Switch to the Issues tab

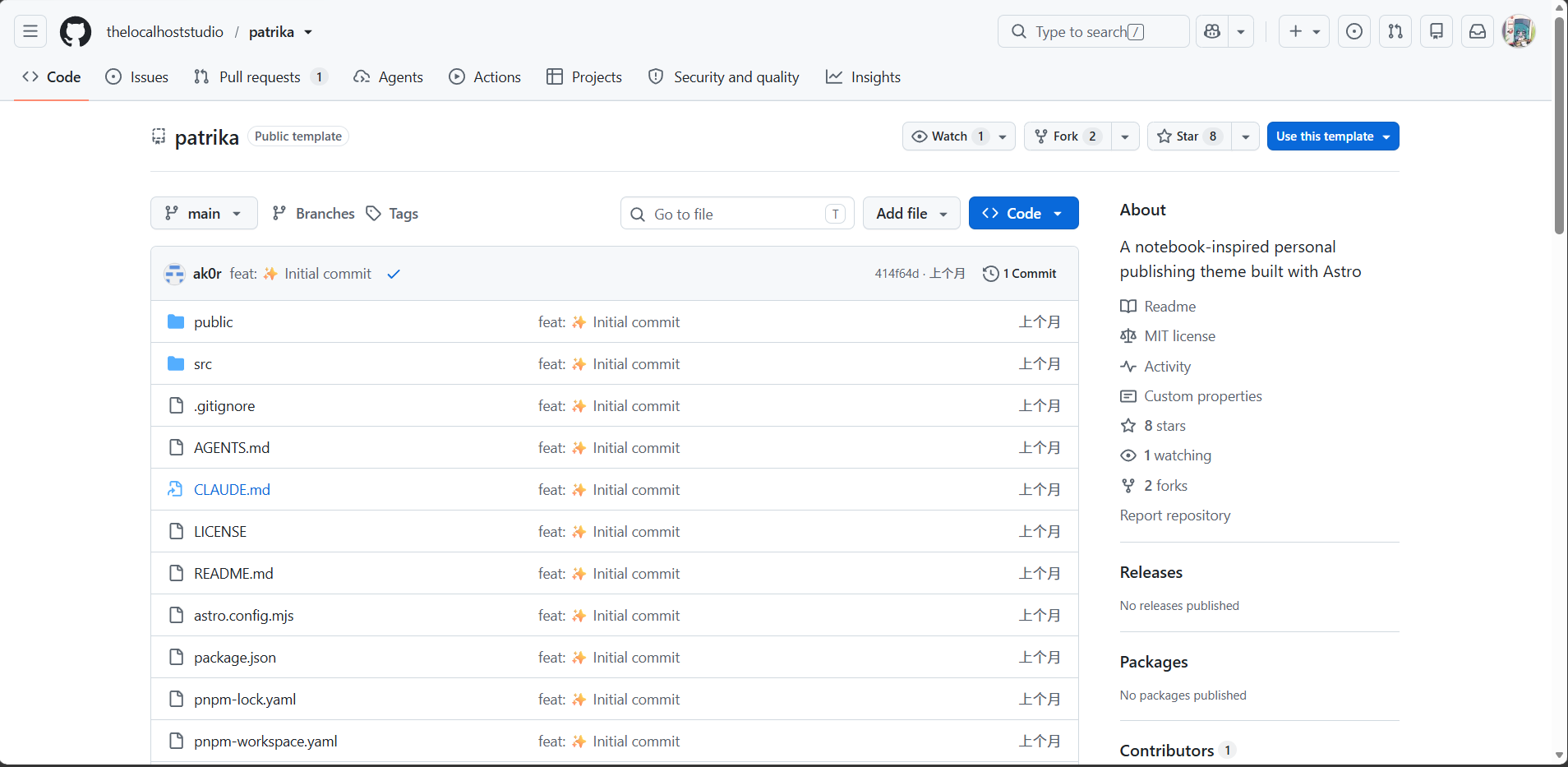137,76
